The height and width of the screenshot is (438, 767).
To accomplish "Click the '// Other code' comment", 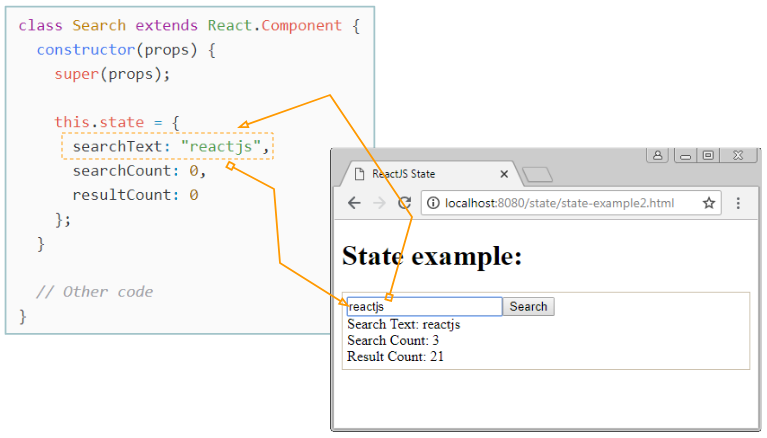I will click(94, 292).
